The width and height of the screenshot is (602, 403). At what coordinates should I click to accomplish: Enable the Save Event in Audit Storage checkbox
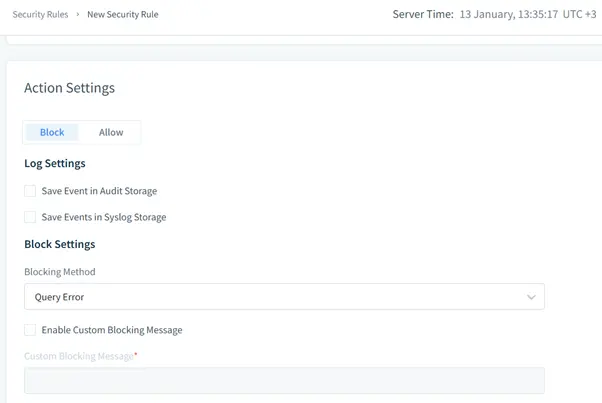tap(30, 191)
